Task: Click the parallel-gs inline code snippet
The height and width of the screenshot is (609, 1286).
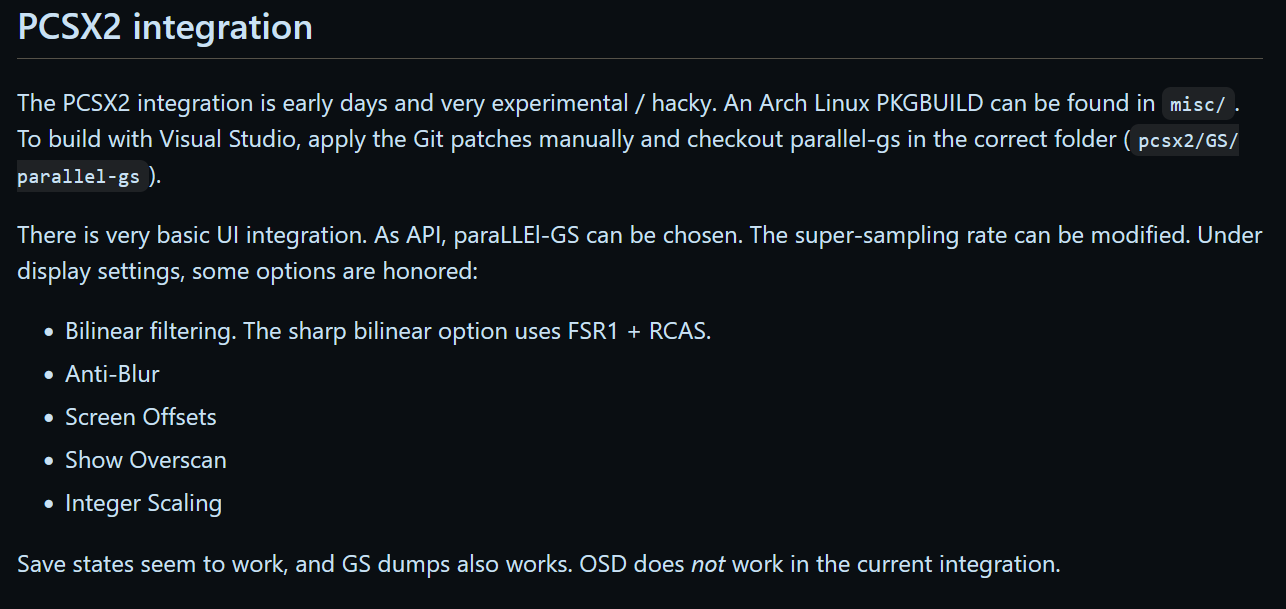Action: 79,177
